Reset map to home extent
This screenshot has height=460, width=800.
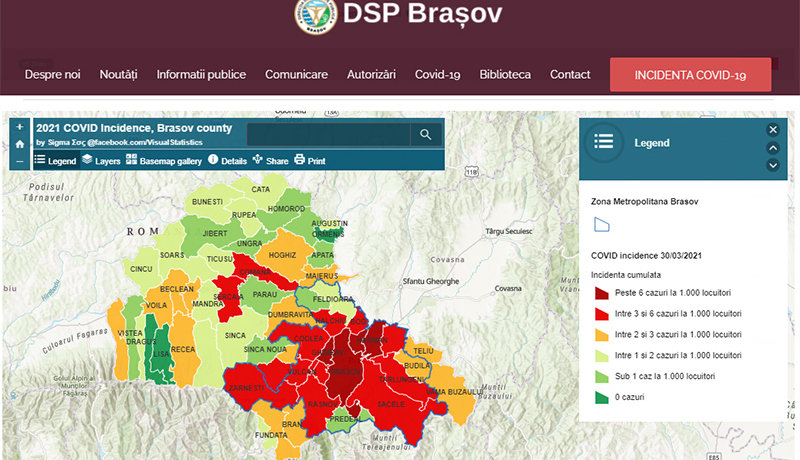(19, 144)
